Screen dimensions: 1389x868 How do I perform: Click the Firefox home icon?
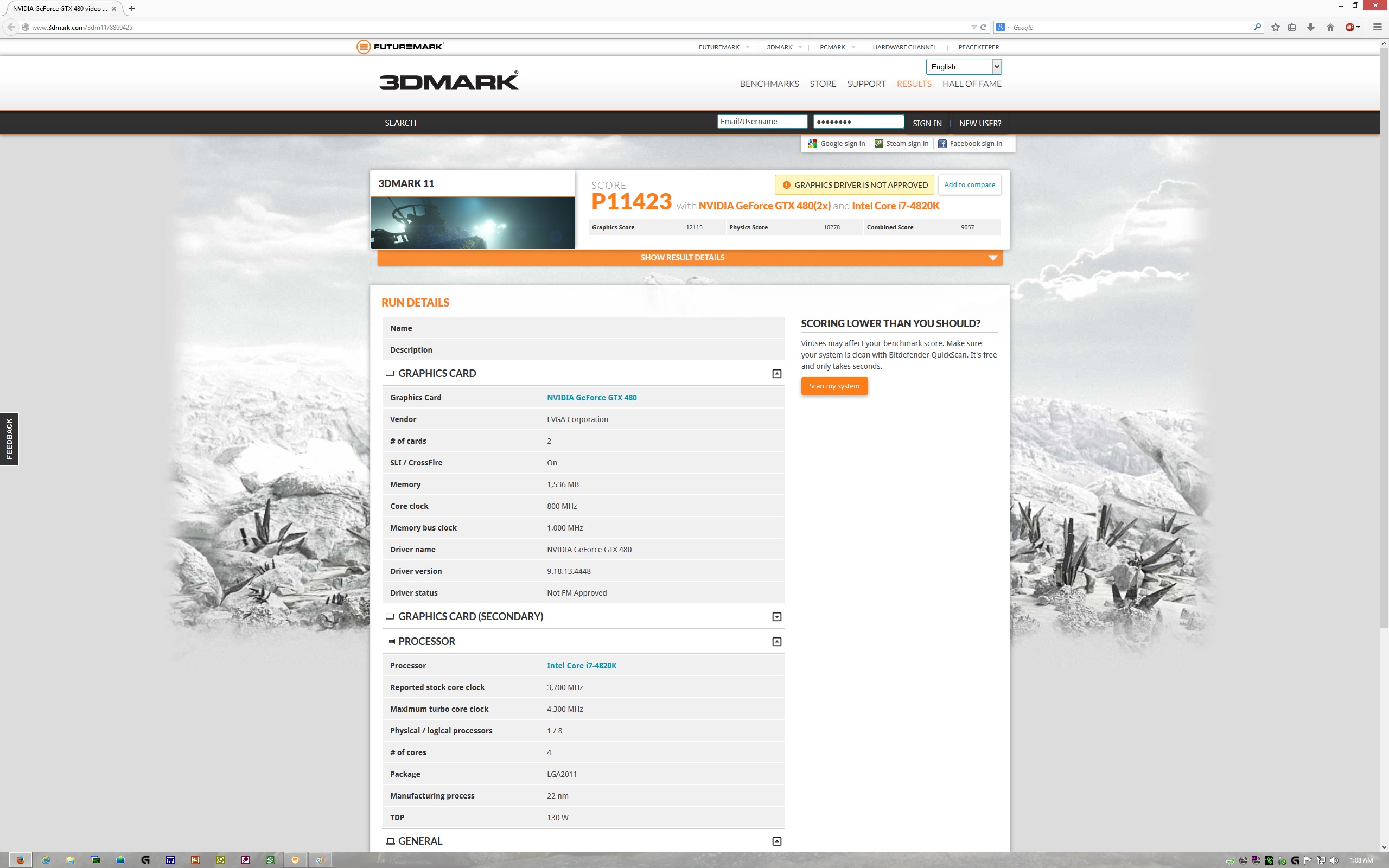click(x=1330, y=27)
